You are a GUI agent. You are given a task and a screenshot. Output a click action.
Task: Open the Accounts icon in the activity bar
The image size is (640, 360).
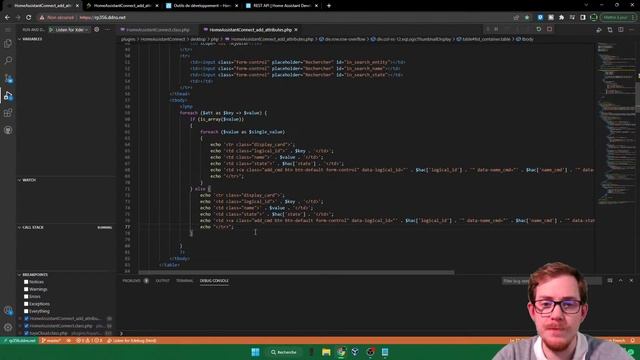coord(8,311)
